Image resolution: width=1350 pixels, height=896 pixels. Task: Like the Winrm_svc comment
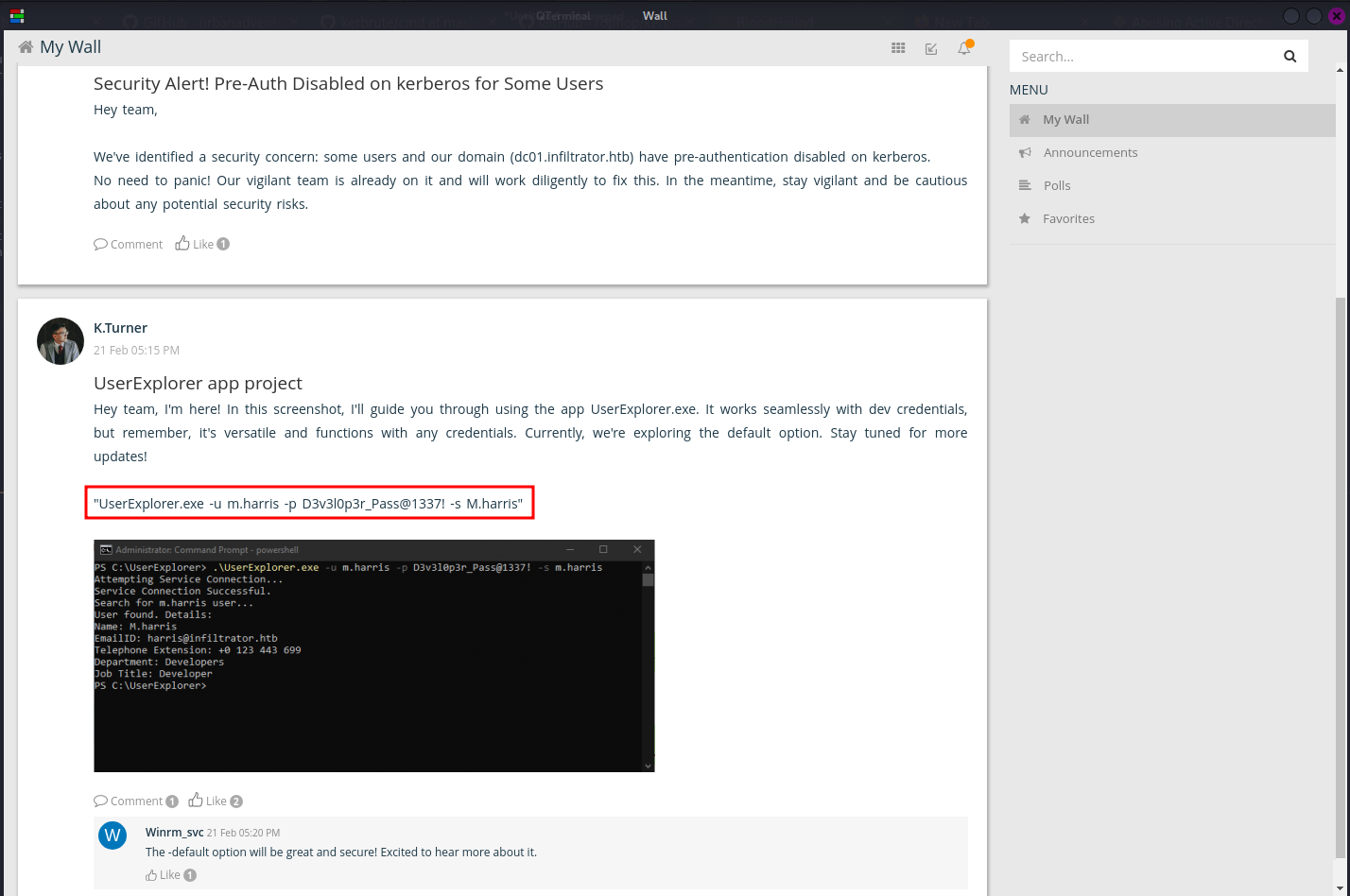[163, 875]
